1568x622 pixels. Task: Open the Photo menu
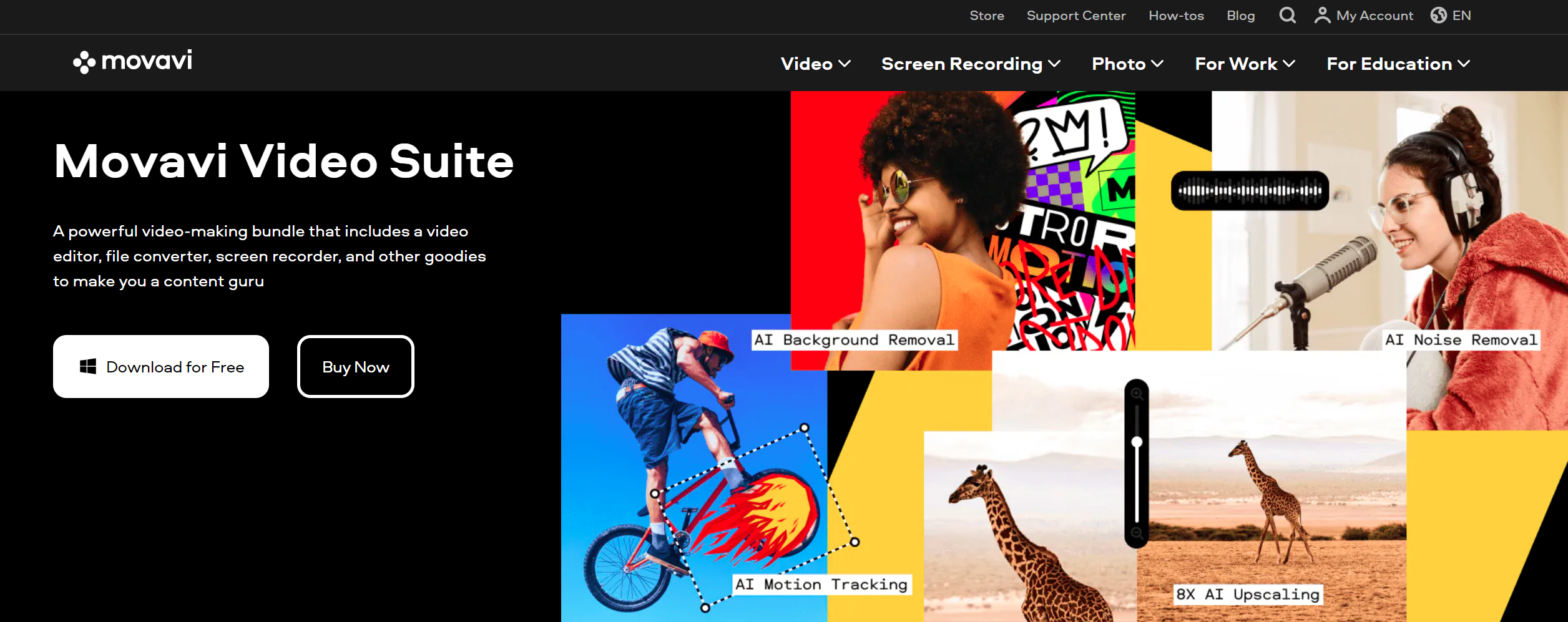pos(1128,64)
